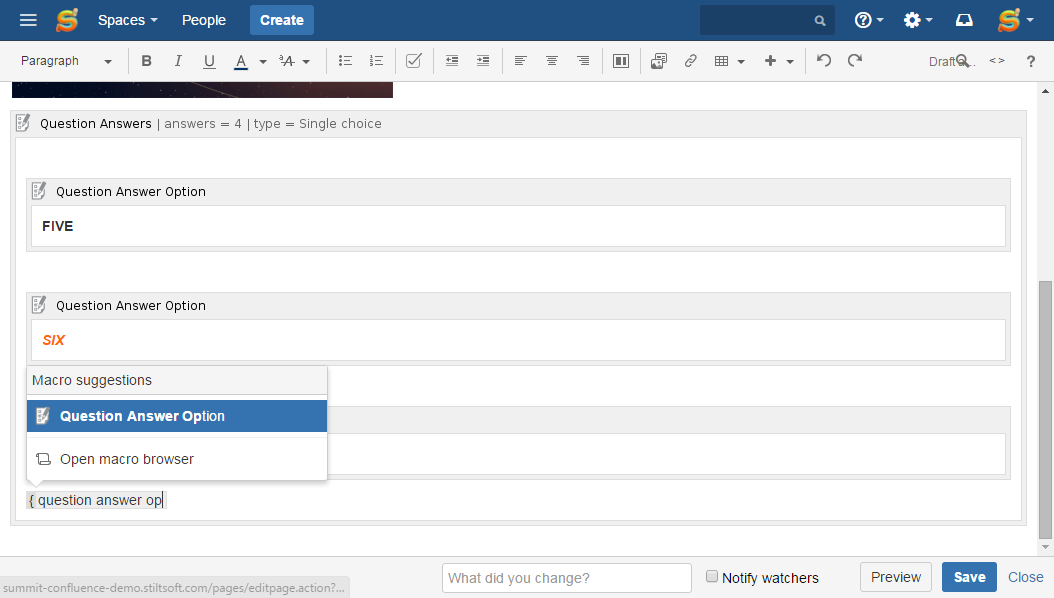Open the settings gear menu
The width and height of the screenshot is (1054, 598).
coord(918,20)
